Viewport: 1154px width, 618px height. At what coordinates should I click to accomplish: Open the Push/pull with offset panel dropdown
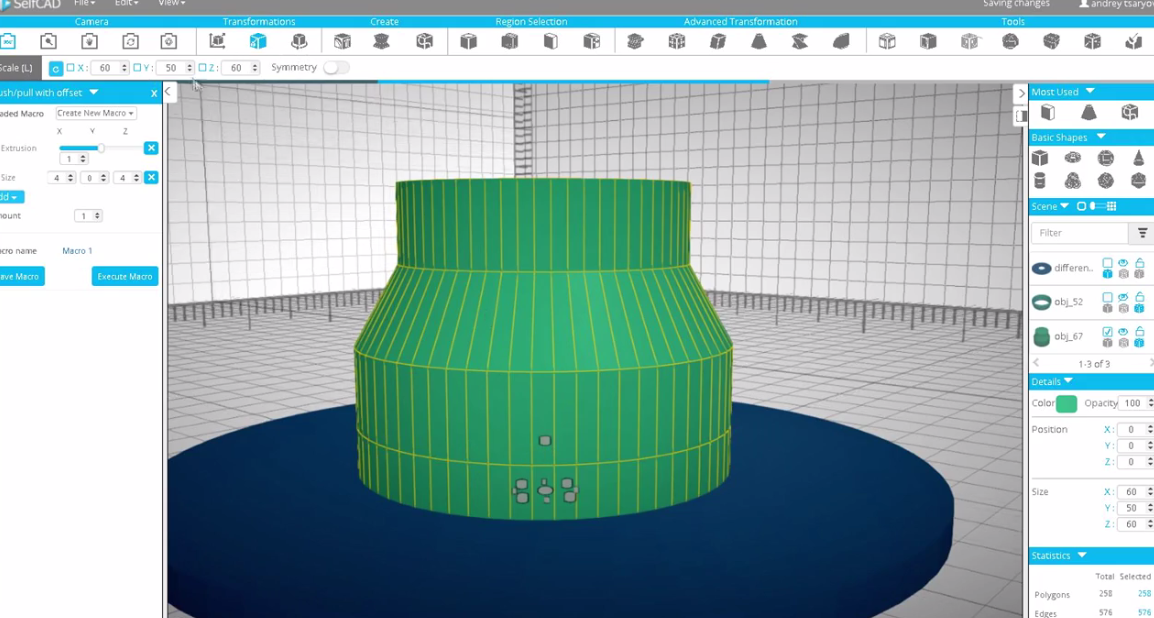pyautogui.click(x=93, y=93)
